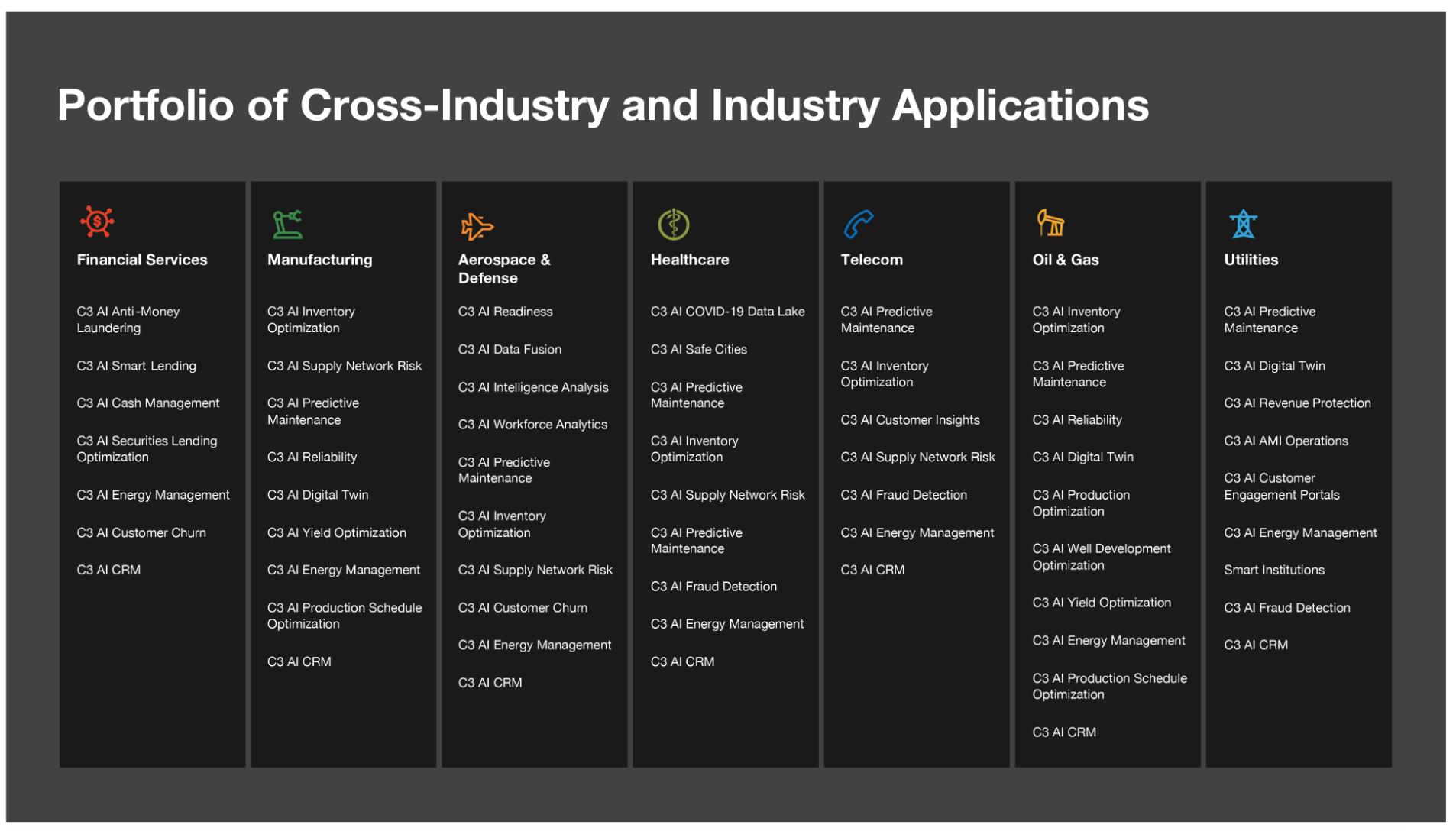Select the 'Utilities' column heading

pos(1251,260)
